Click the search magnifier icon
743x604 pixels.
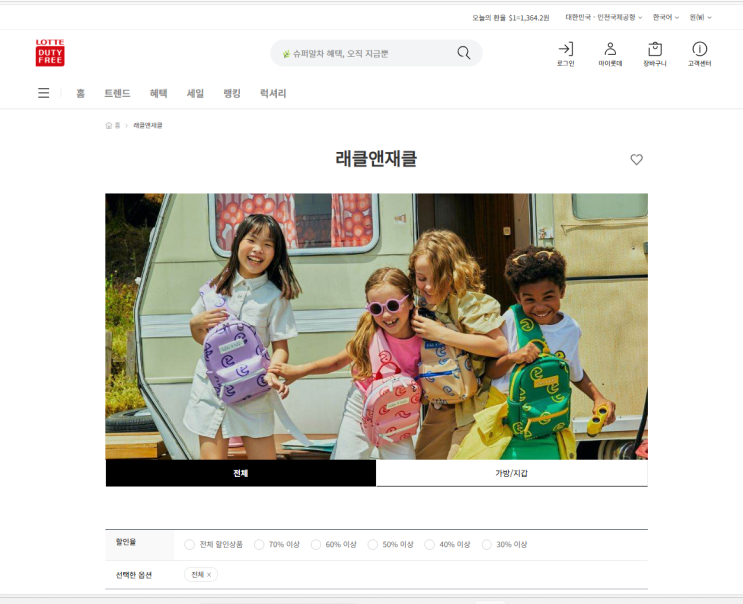463,53
